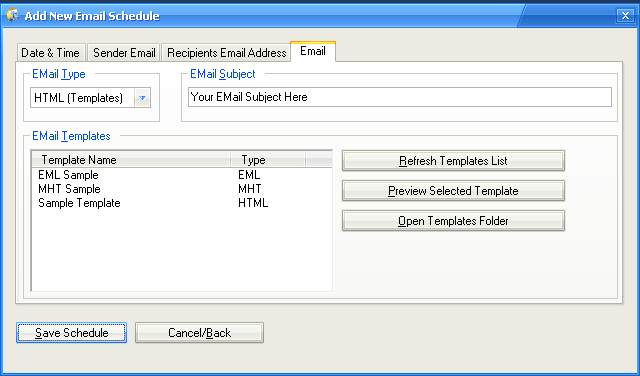Screen dimensions: 640x376
Task: Open the Recipients Email Address tab
Action: click(226, 53)
